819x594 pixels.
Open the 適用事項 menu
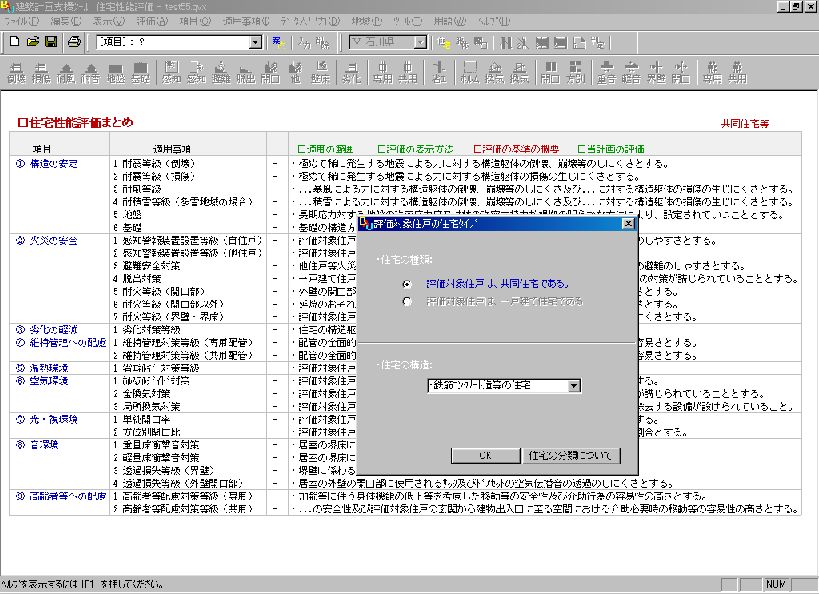(245, 21)
